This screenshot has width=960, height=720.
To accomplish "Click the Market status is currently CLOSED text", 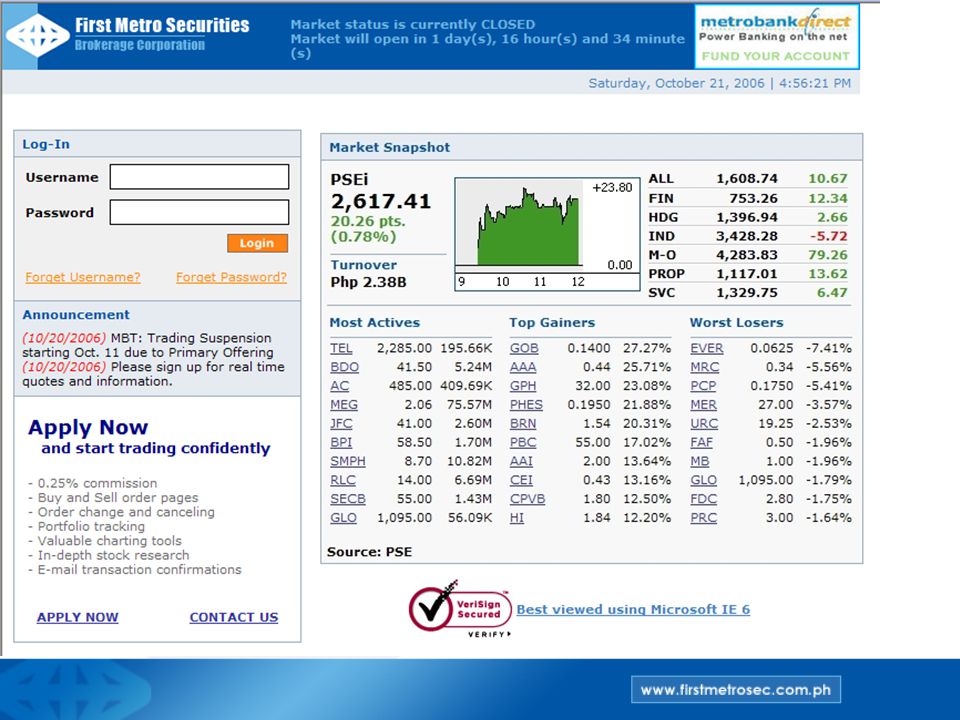I will [x=413, y=24].
